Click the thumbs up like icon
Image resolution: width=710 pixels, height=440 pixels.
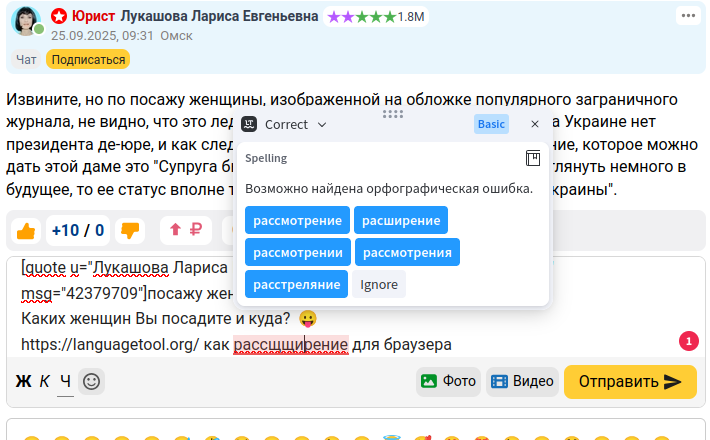click(26, 231)
